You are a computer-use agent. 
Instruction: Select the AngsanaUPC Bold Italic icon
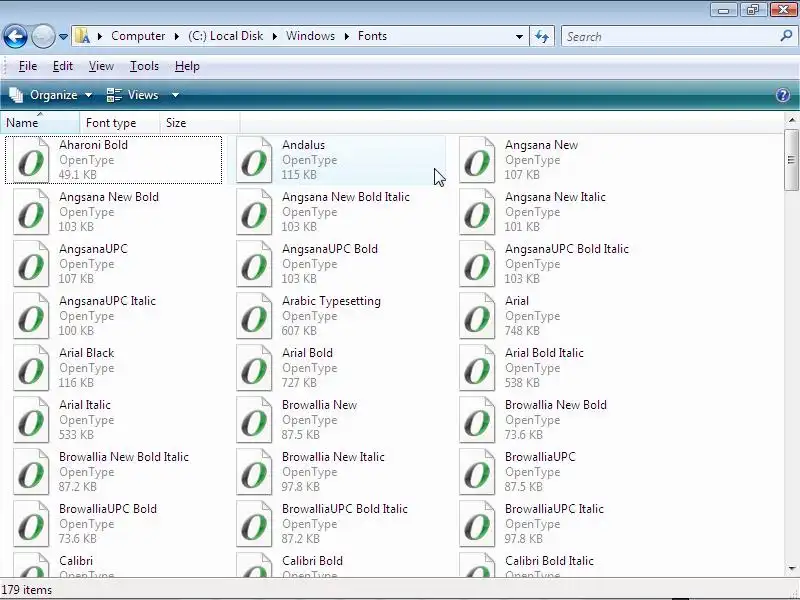point(477,264)
